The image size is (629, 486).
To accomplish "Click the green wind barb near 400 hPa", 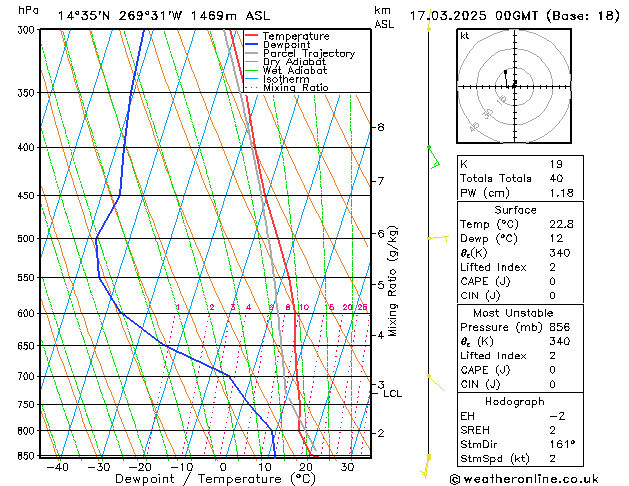I will point(434,156).
